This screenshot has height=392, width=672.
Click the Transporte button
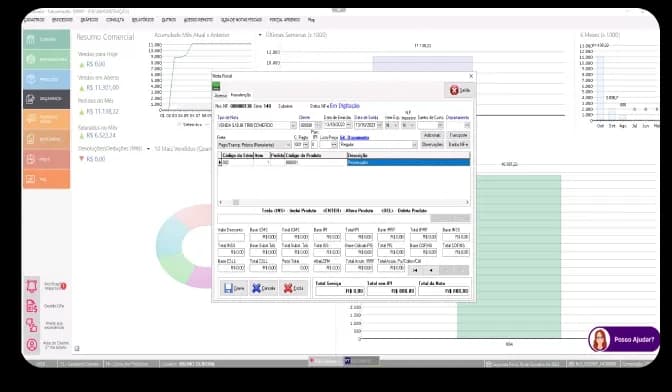pyautogui.click(x=458, y=135)
